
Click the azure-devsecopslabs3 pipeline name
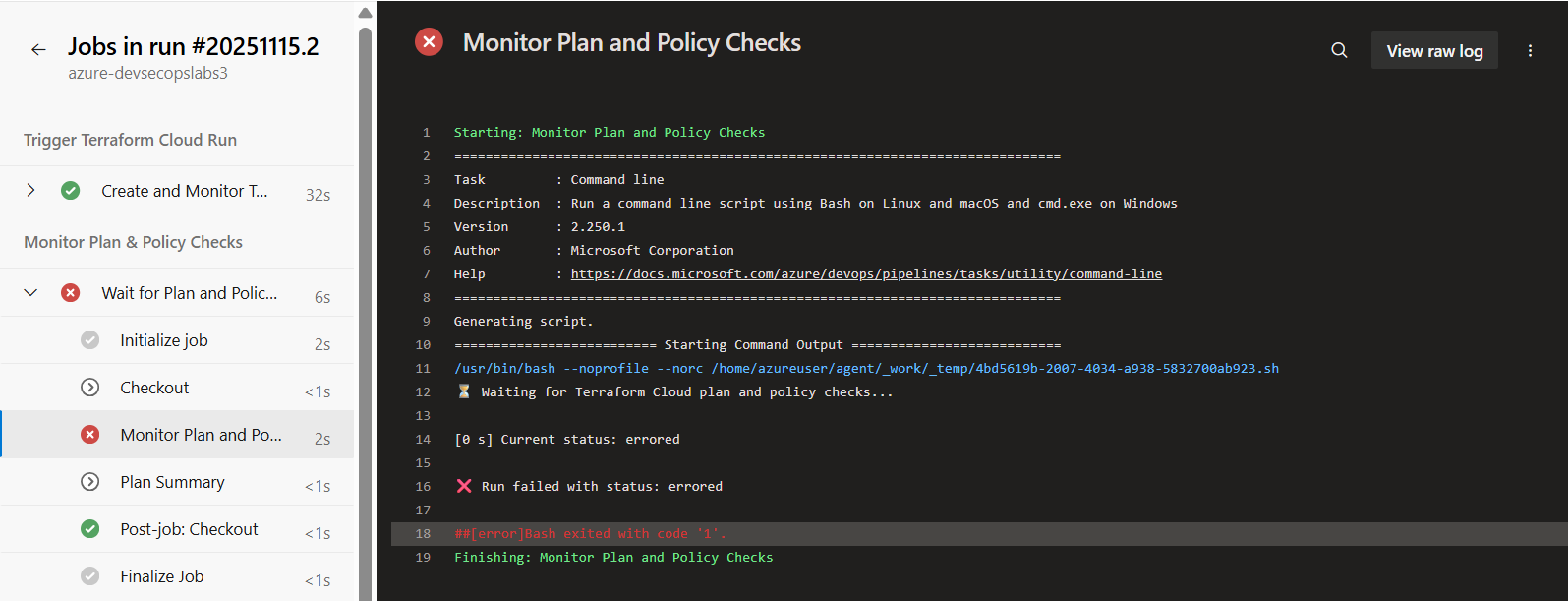coord(147,74)
